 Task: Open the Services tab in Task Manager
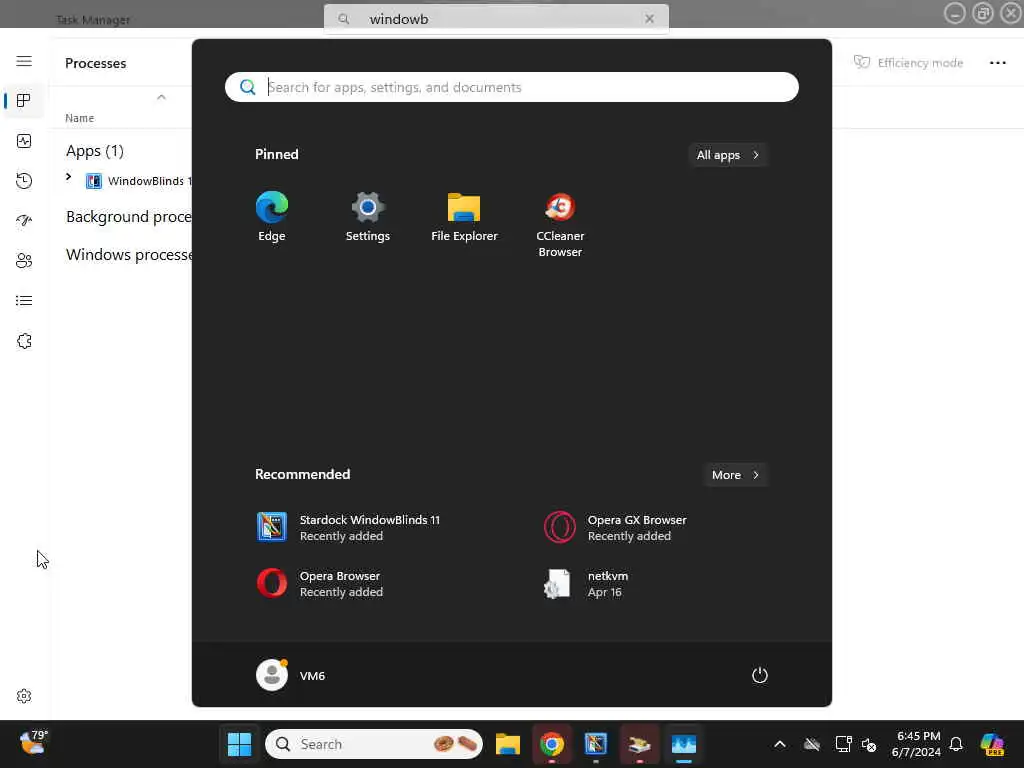pos(24,341)
